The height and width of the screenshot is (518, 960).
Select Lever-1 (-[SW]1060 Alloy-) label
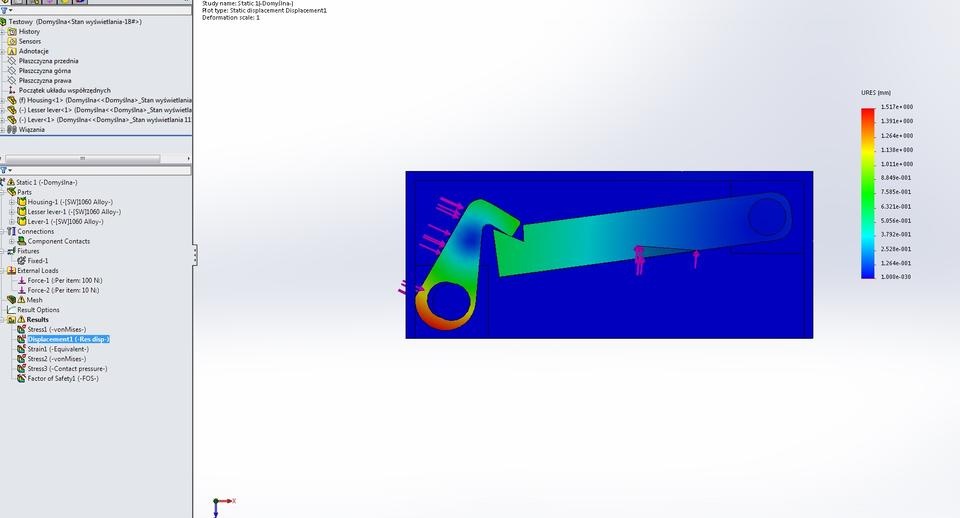pyautogui.click(x=66, y=221)
